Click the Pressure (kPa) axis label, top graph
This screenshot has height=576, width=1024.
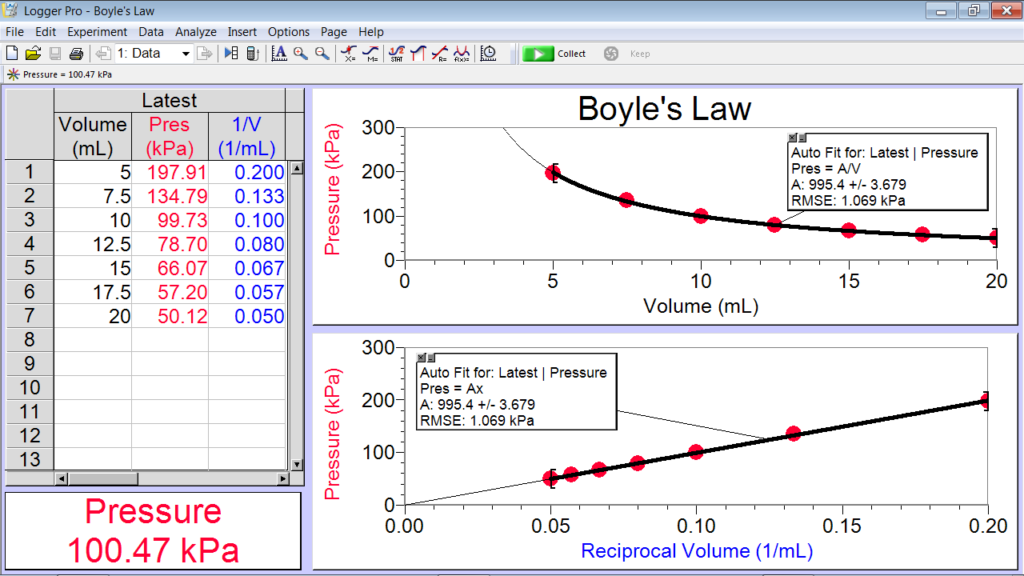tap(332, 189)
